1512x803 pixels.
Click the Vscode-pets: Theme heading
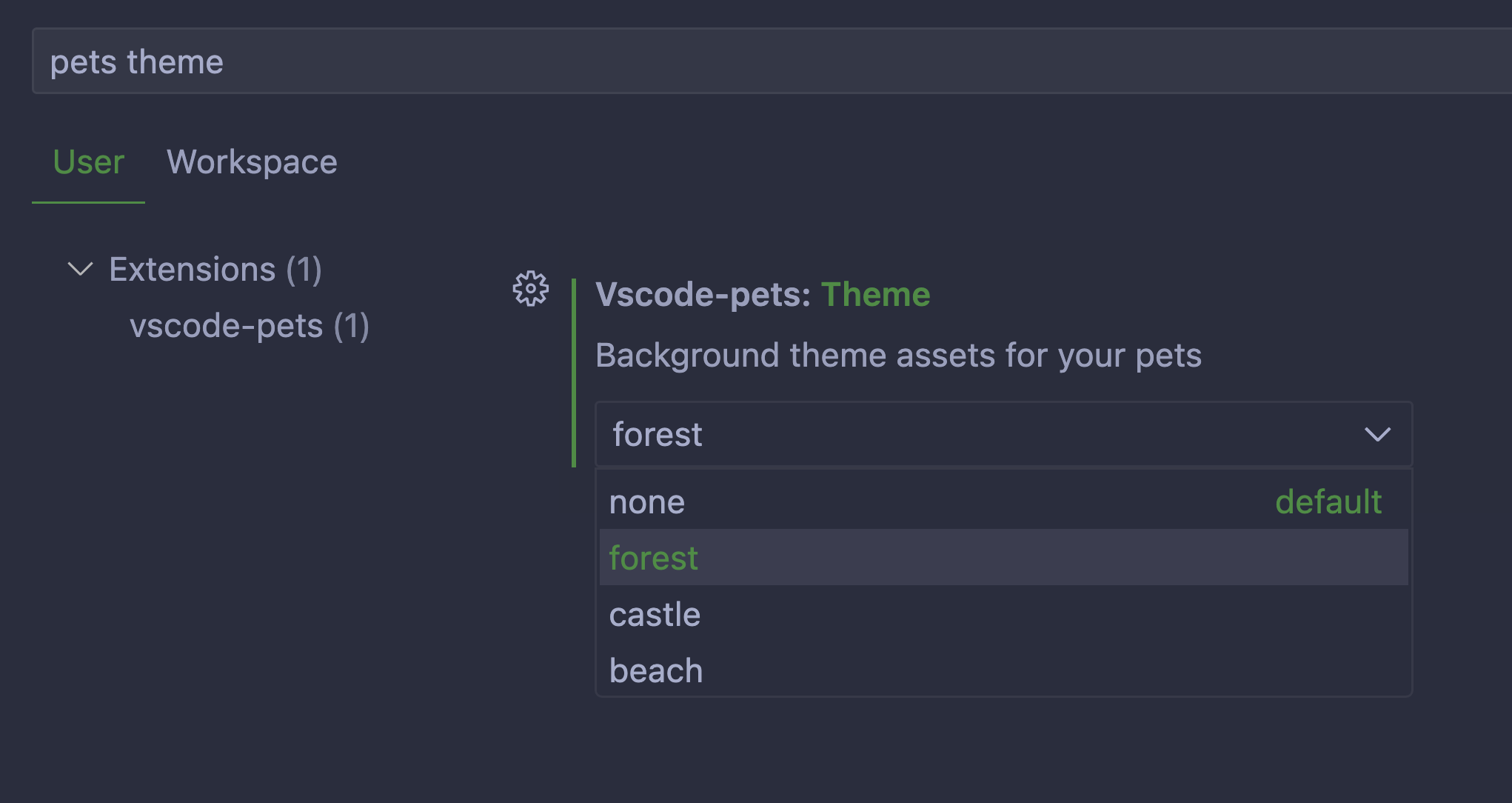(x=763, y=293)
